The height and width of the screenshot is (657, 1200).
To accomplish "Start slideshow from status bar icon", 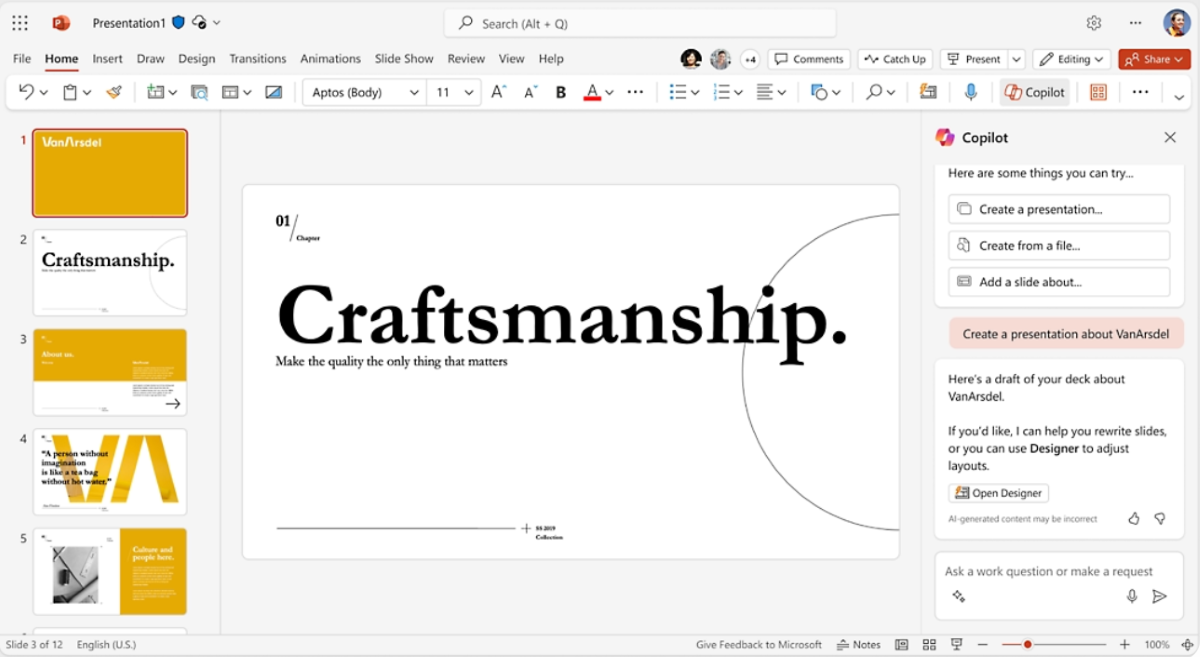I will [956, 645].
